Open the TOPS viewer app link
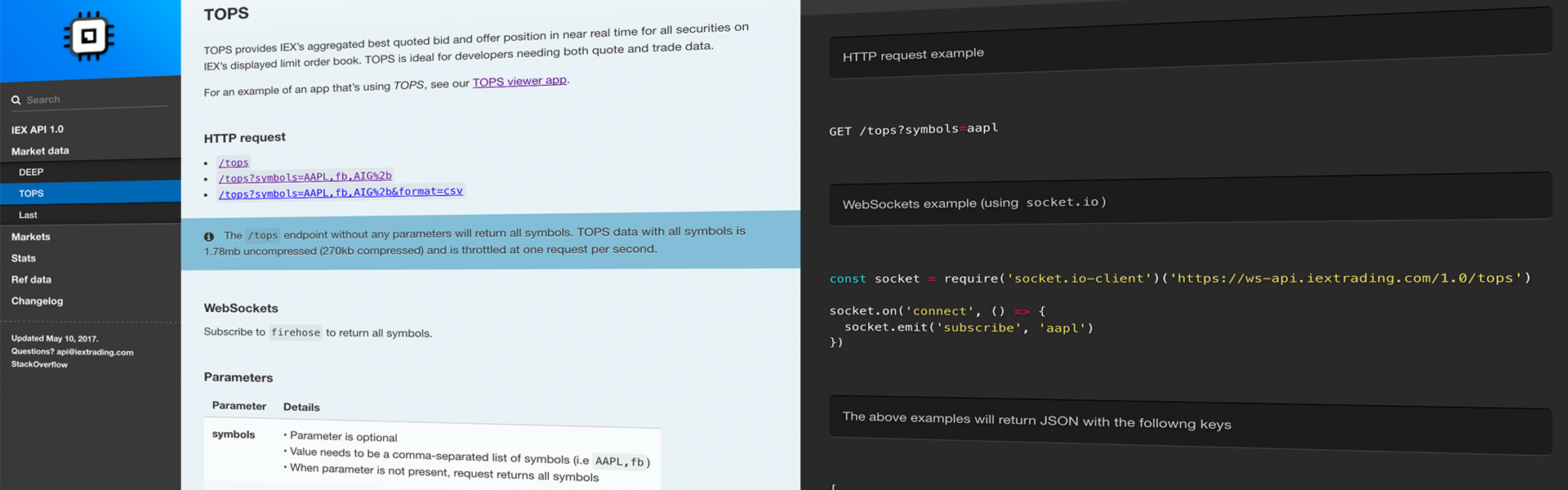 pyautogui.click(x=519, y=82)
